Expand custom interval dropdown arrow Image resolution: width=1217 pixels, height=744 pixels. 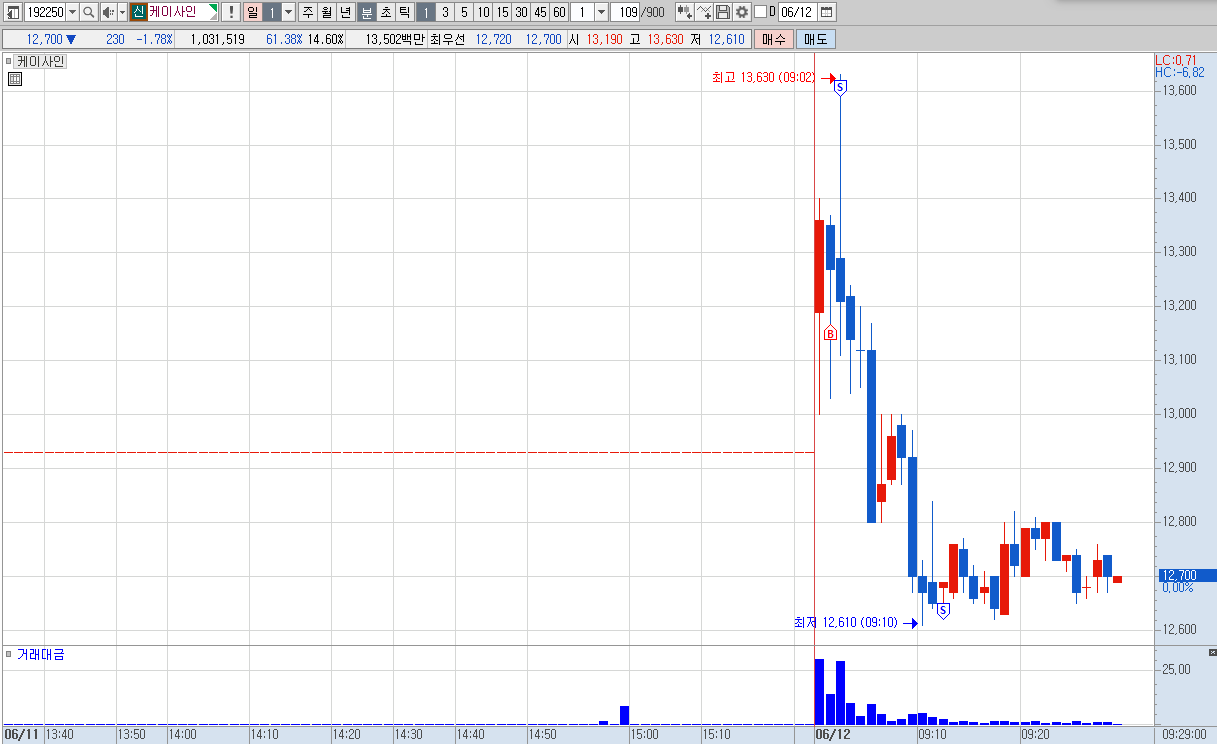click(601, 12)
